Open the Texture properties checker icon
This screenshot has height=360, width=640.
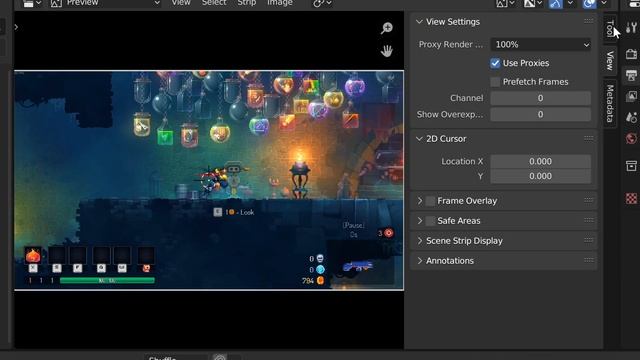click(x=631, y=198)
